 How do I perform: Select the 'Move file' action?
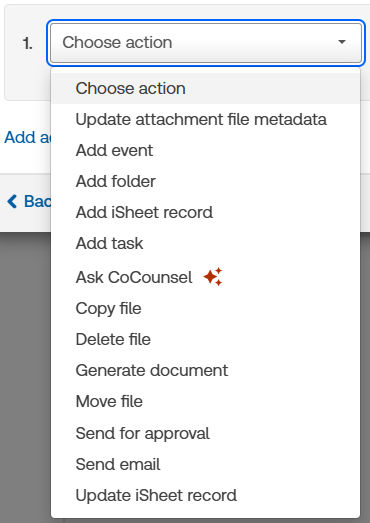(x=206, y=401)
